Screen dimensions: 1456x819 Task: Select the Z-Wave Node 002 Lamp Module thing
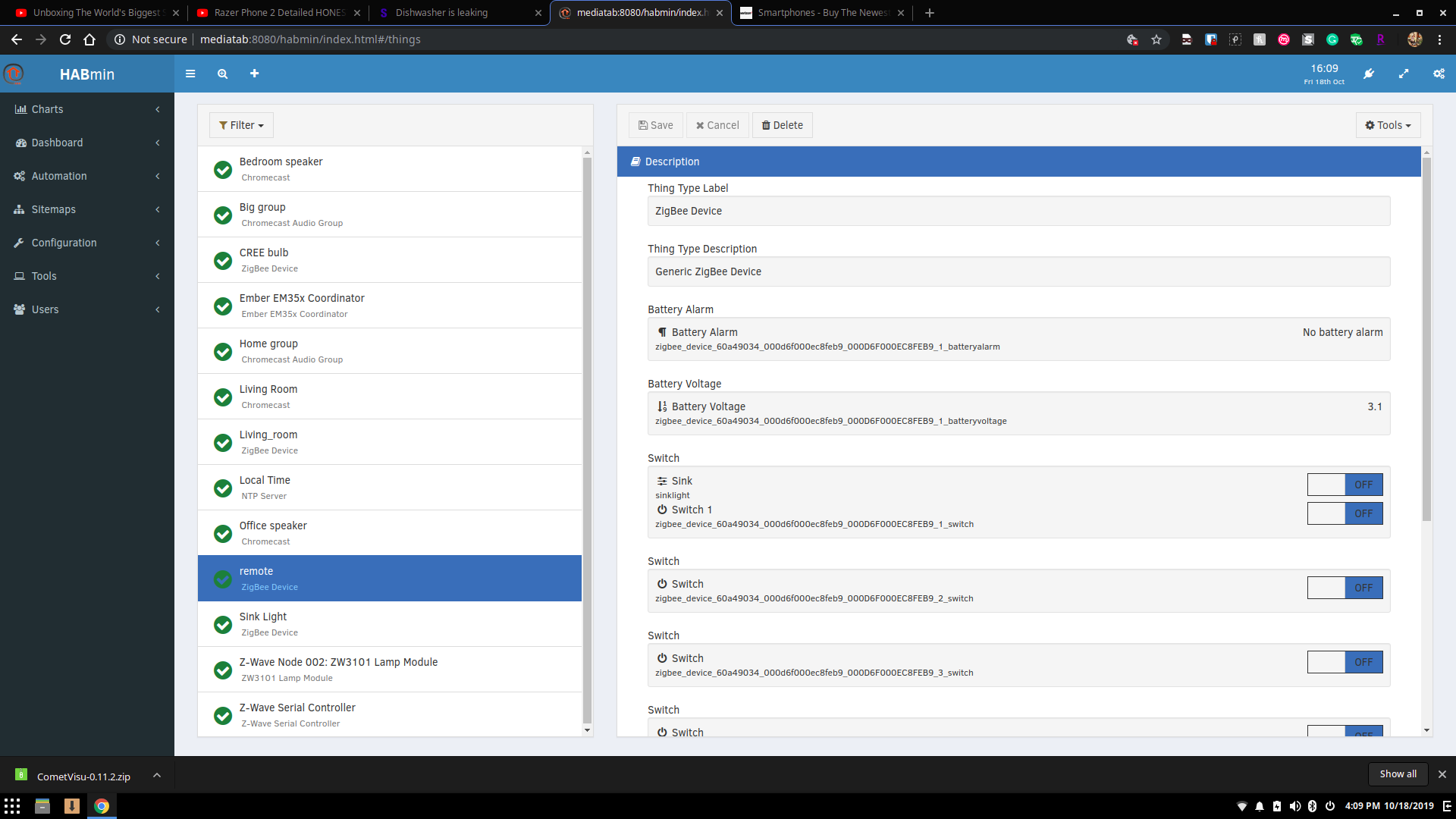pos(389,669)
